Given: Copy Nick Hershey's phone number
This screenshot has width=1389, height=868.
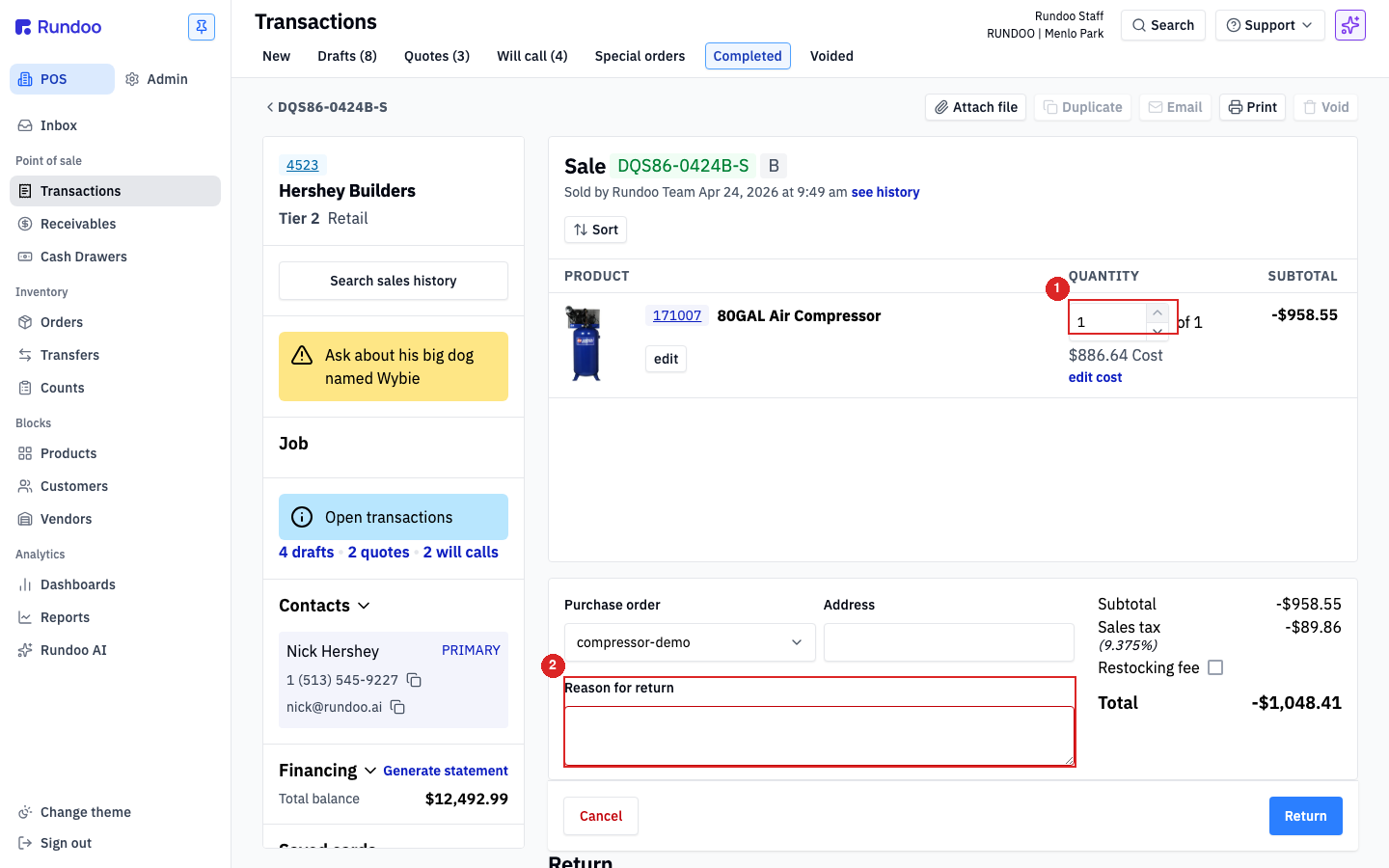Looking at the screenshot, I should coord(414,680).
